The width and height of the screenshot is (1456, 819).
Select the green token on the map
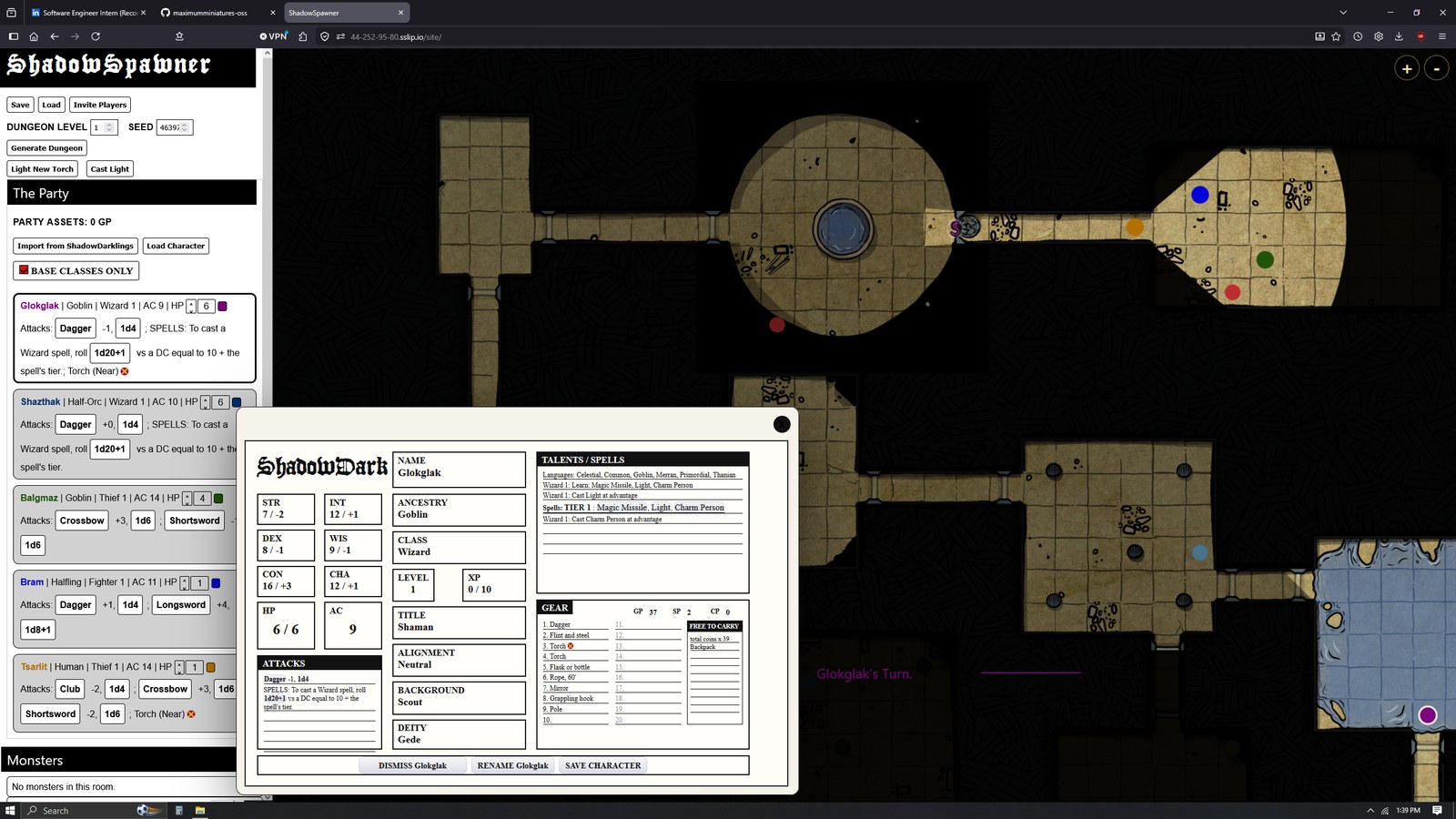pyautogui.click(x=1265, y=260)
